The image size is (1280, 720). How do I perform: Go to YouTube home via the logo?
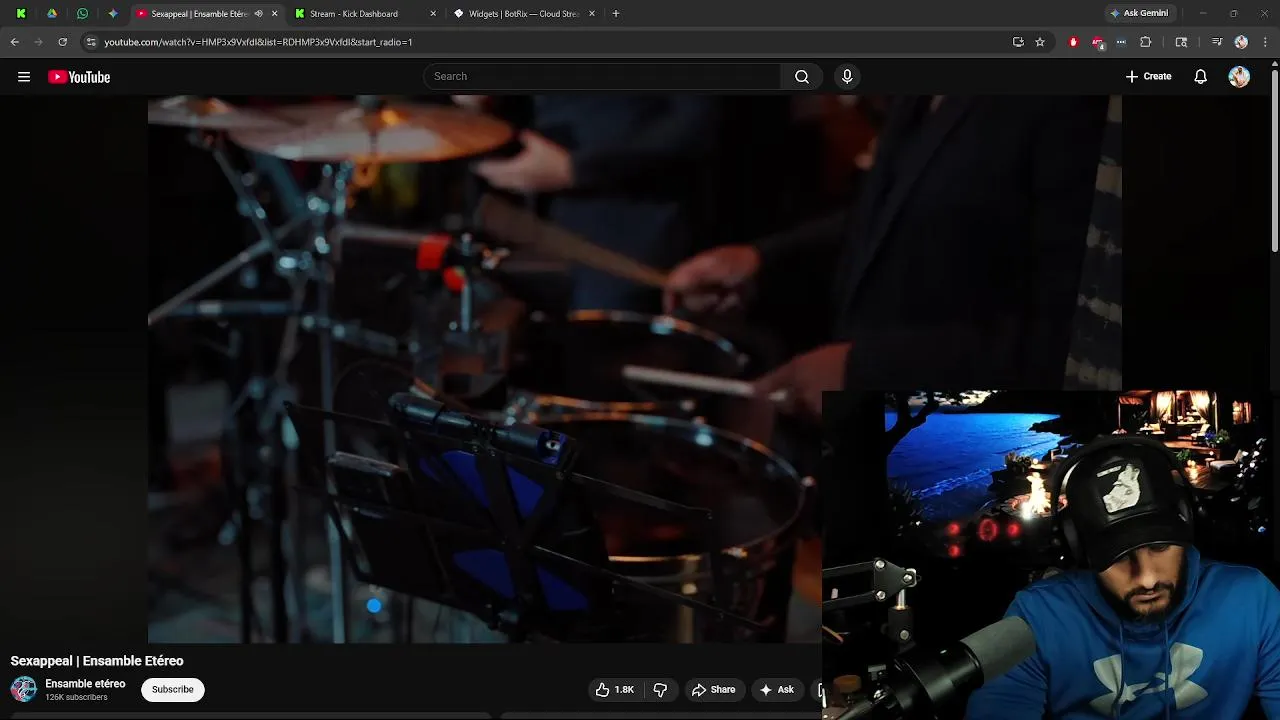pyautogui.click(x=79, y=77)
